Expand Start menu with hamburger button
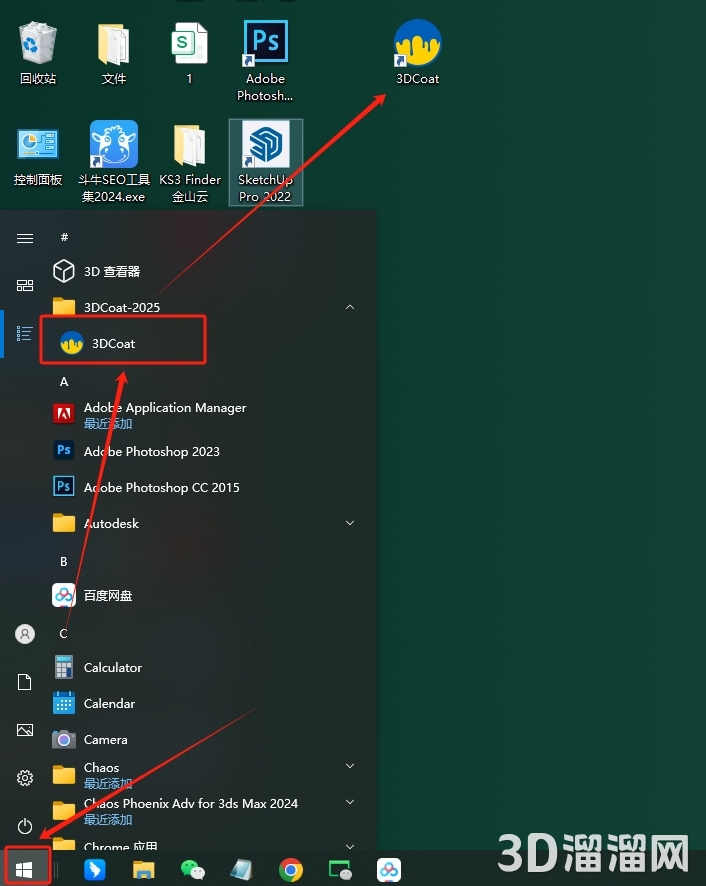 click(25, 238)
